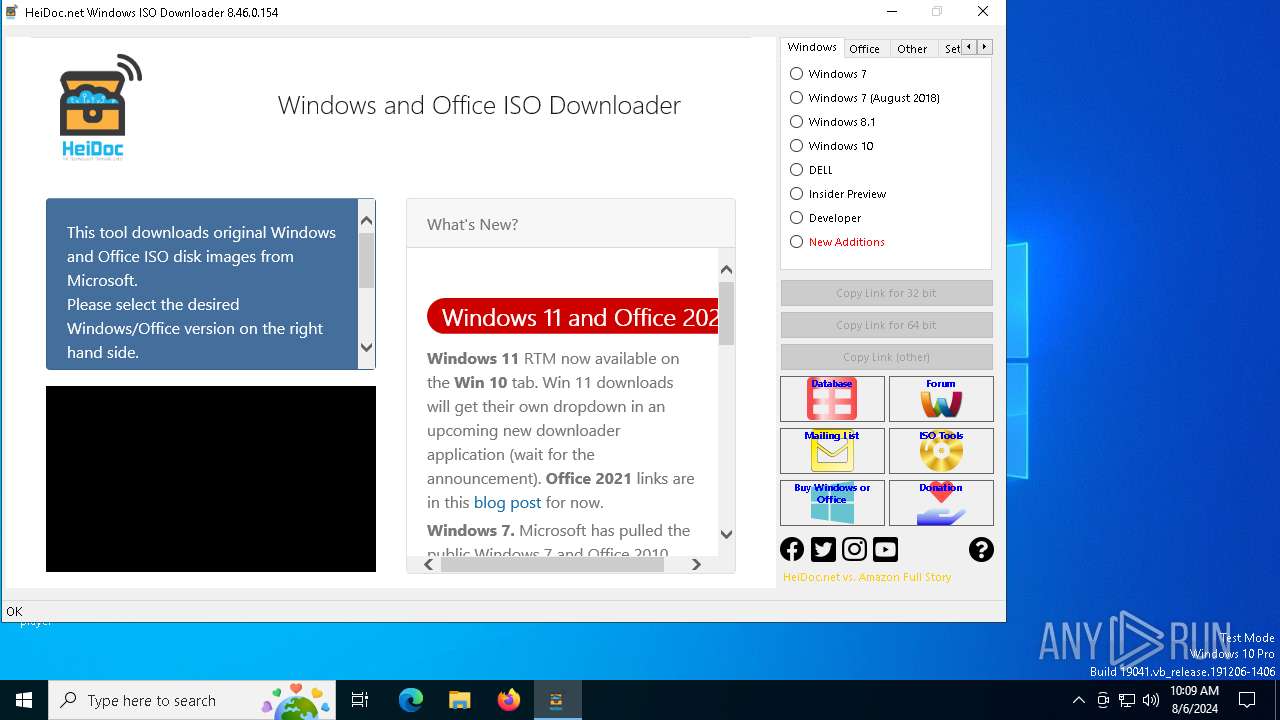Select the Insider Preview radio option
1280x720 pixels.
838,194
